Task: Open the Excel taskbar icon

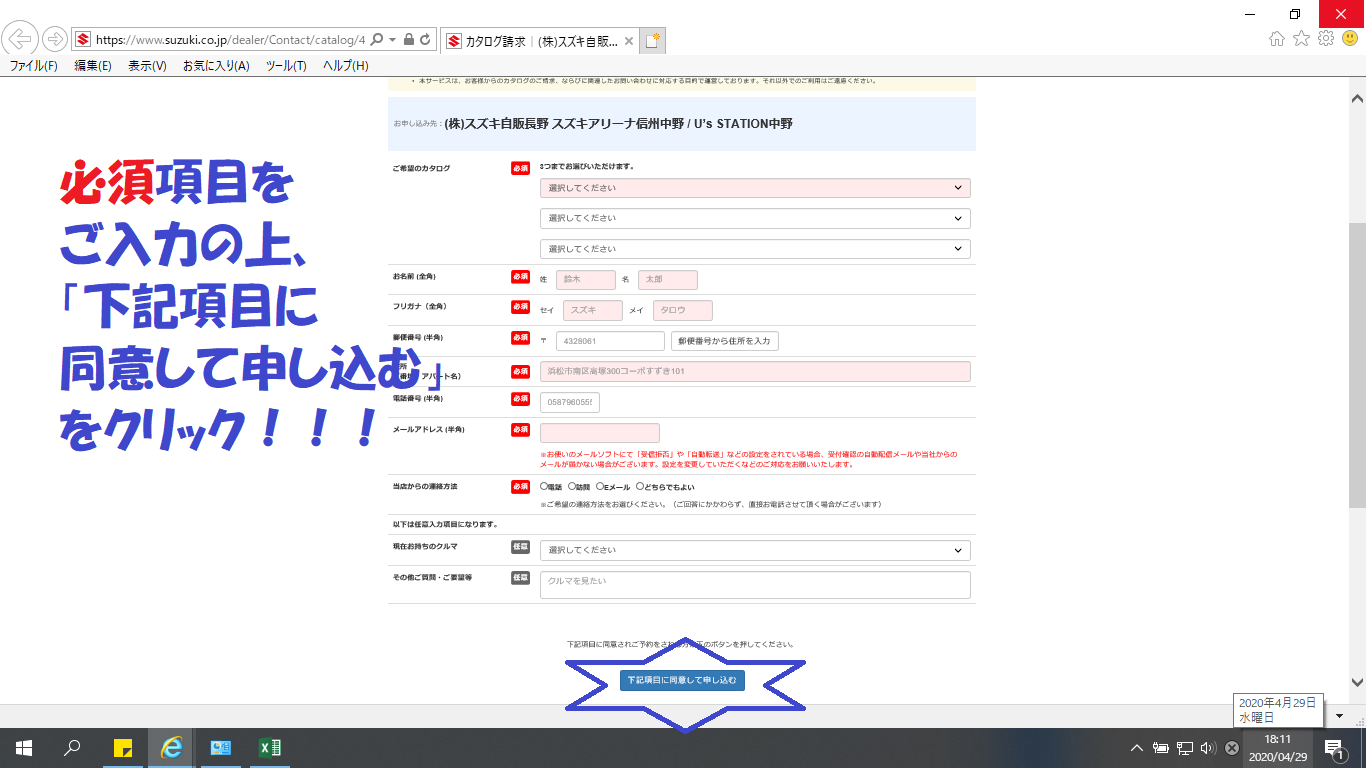Action: click(x=270, y=747)
